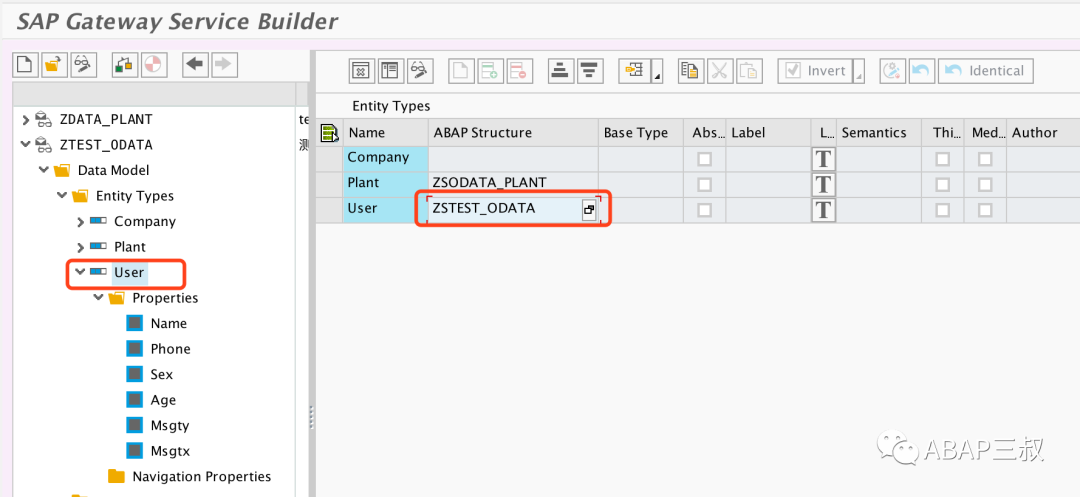Collapse the User entity type node
The image size is (1080, 497).
(x=80, y=272)
